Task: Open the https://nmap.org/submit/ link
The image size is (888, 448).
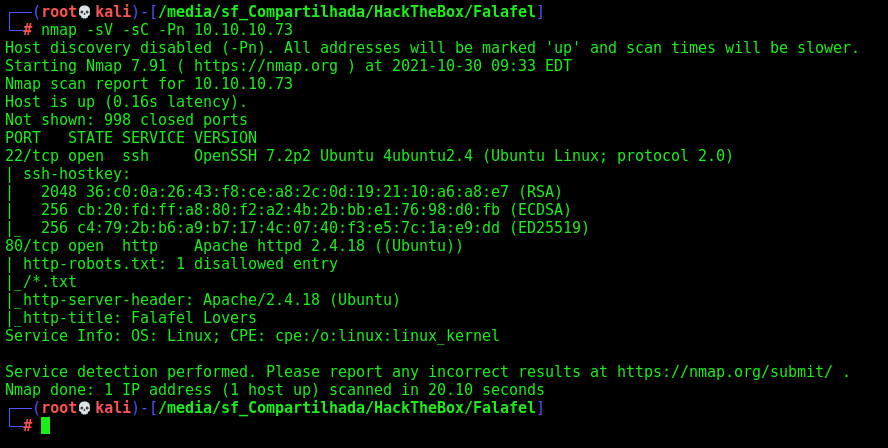Action: pos(724,372)
